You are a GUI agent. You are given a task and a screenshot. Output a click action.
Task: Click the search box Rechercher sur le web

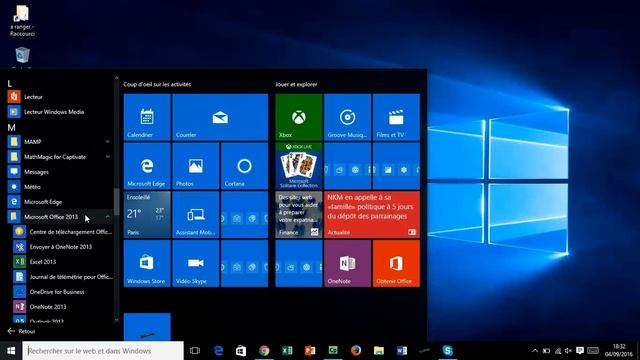(103, 351)
